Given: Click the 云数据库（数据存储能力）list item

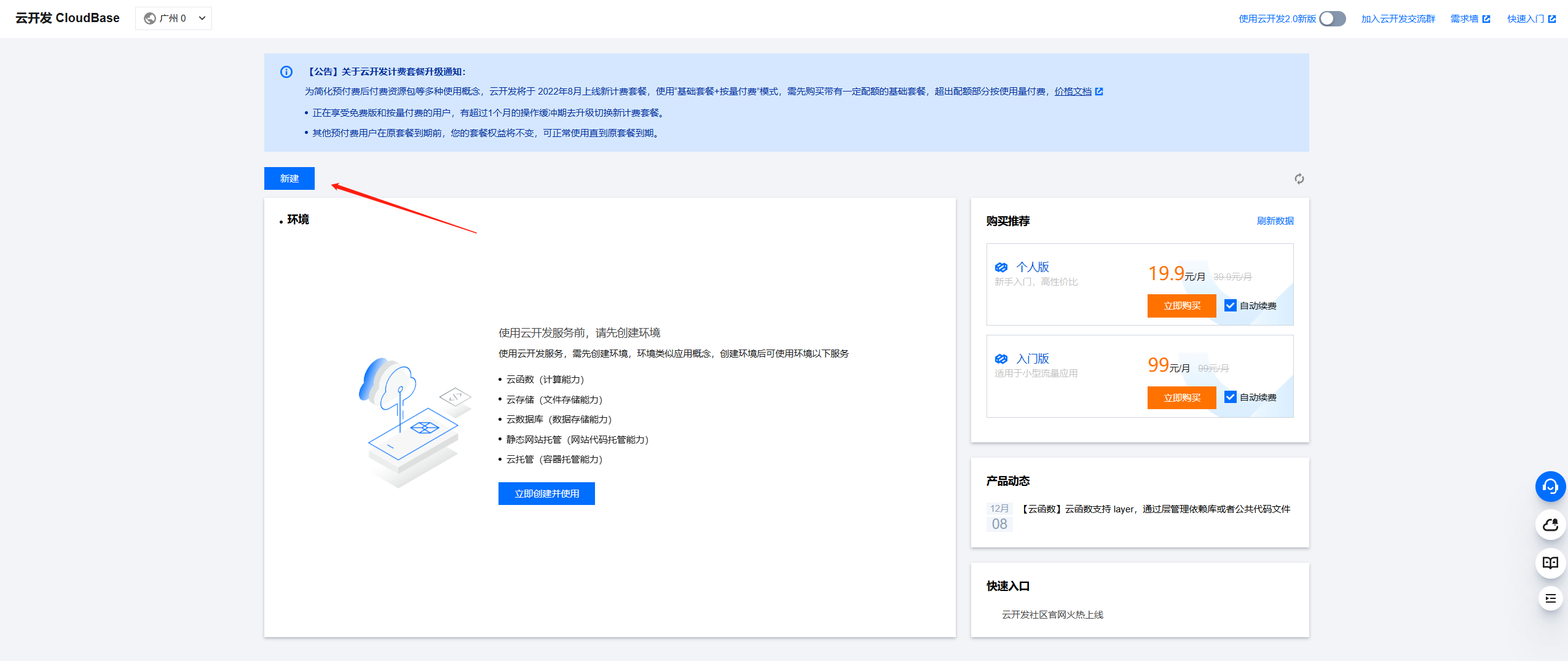Looking at the screenshot, I should 559,420.
